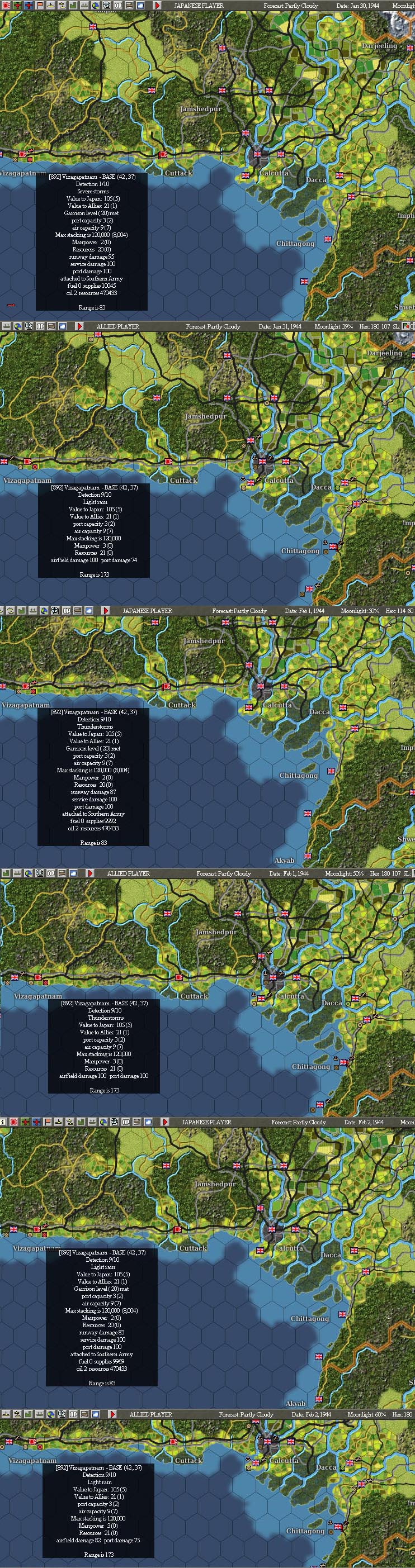The image size is (415, 1568).
Task: Select the Japanese flag at Cuttack, Feb 2 Japanese map
Action: [x=178, y=1229]
